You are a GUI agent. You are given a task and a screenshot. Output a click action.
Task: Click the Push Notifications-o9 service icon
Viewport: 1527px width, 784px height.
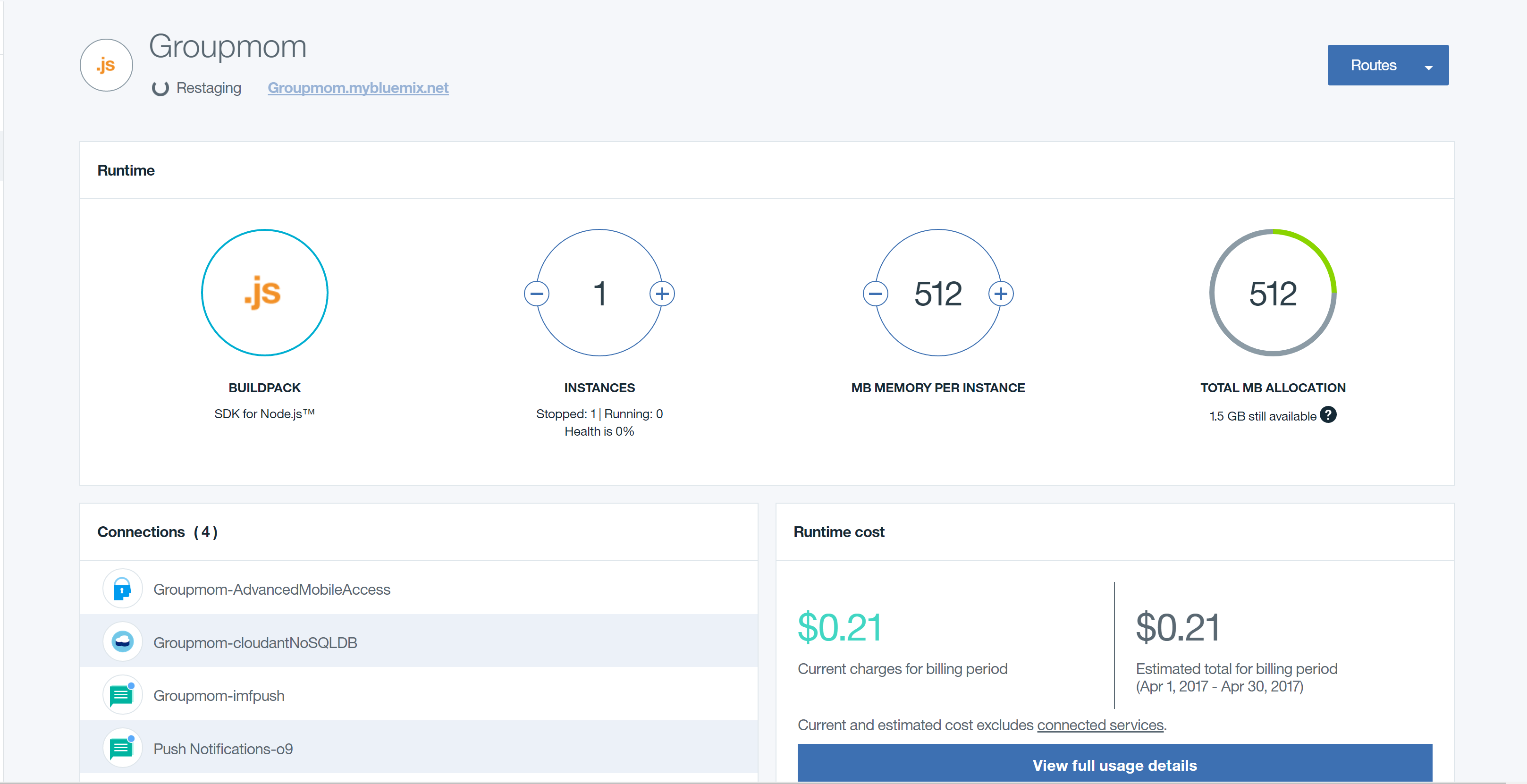tap(122, 748)
